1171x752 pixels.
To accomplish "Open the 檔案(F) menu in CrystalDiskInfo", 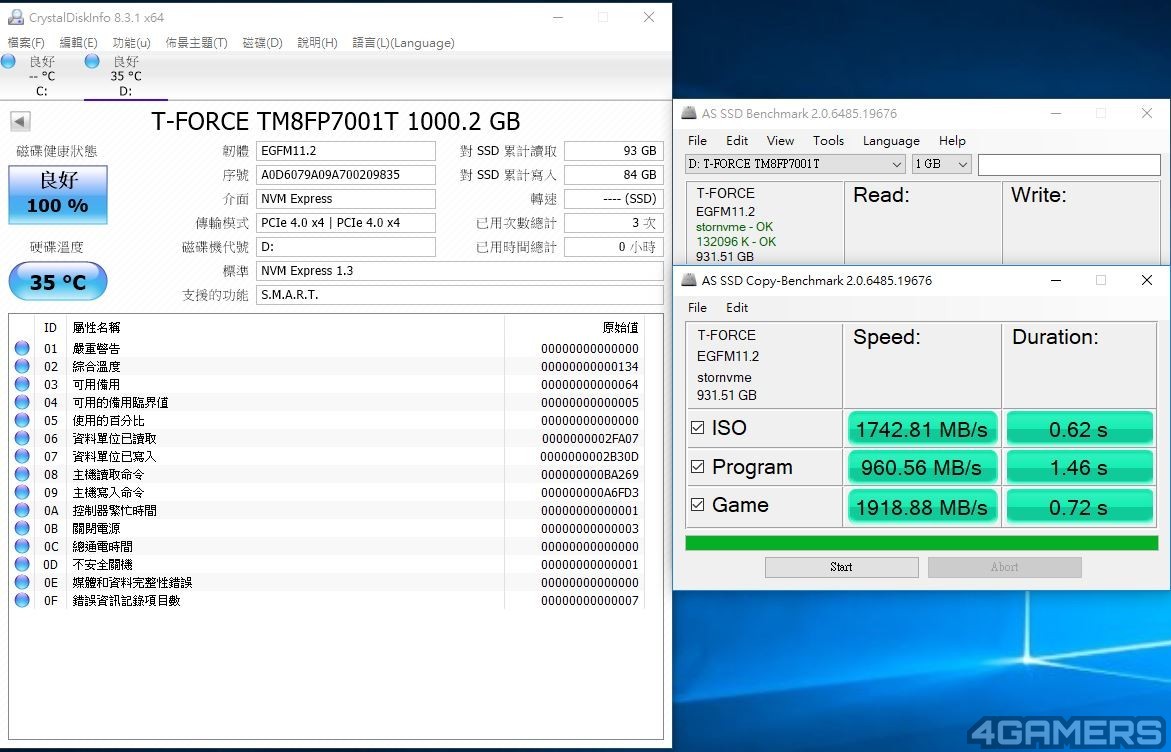I will (26, 43).
